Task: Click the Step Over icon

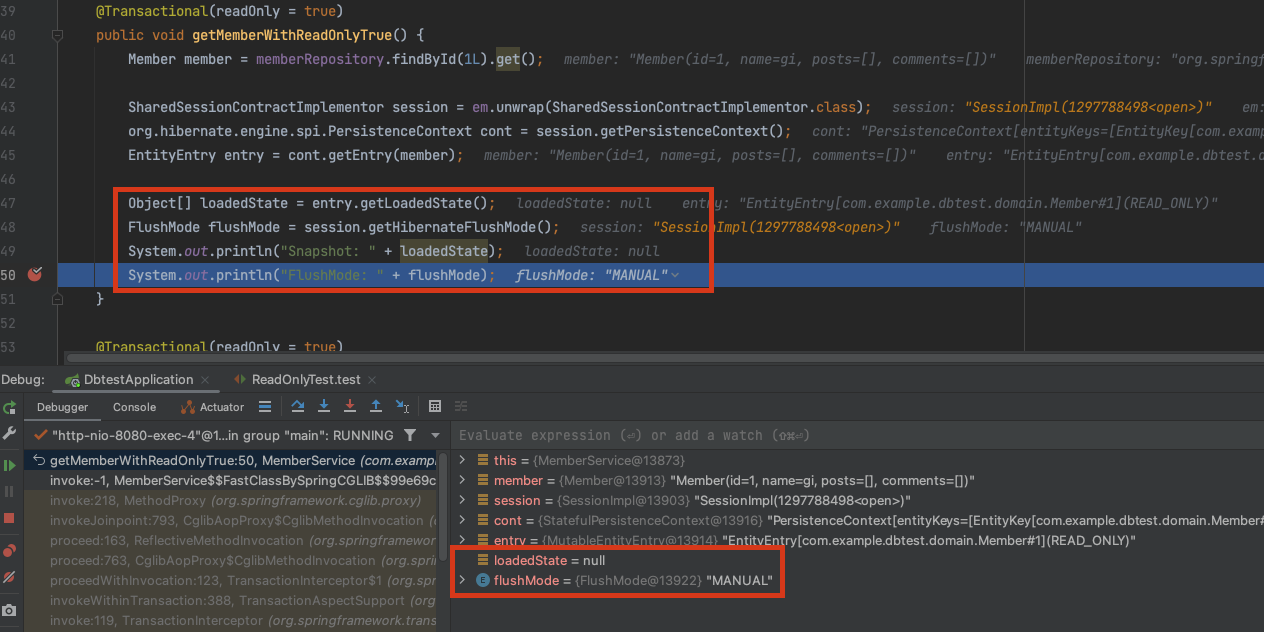Action: (298, 406)
